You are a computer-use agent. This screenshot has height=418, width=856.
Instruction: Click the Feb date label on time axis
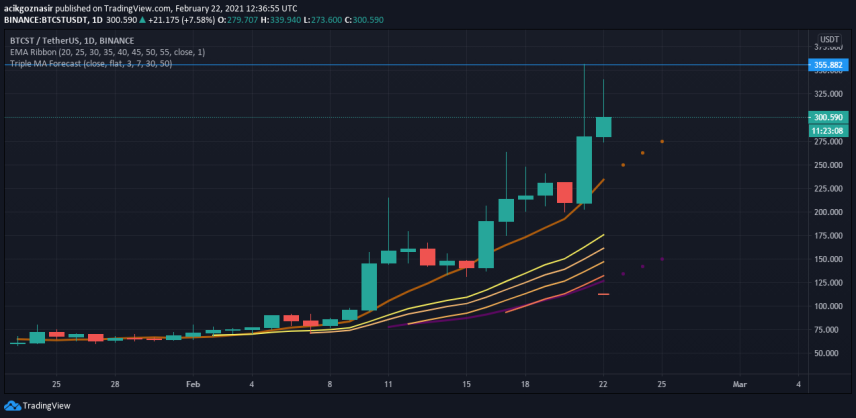(193, 384)
